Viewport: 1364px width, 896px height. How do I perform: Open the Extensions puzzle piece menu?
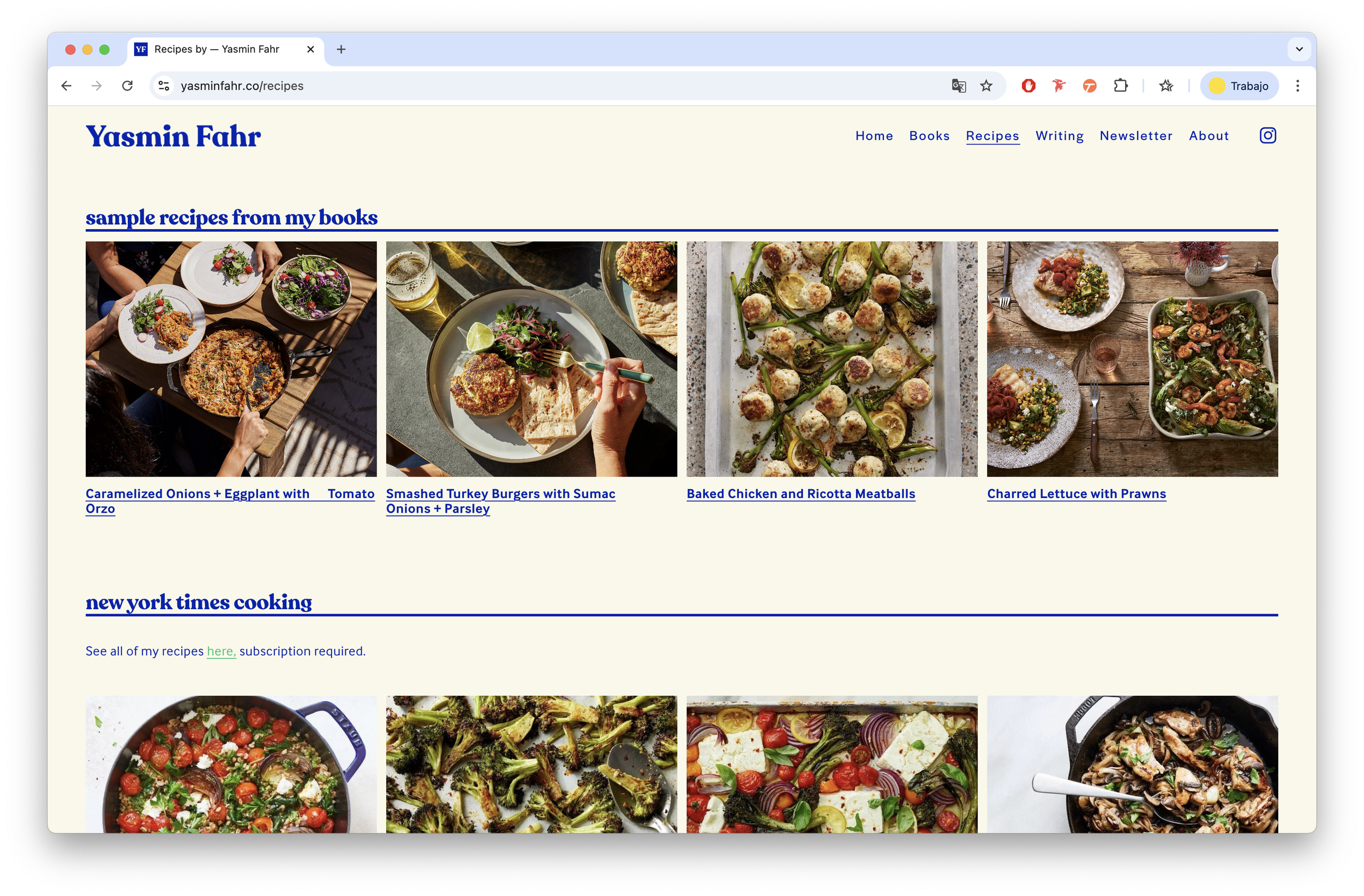1121,86
